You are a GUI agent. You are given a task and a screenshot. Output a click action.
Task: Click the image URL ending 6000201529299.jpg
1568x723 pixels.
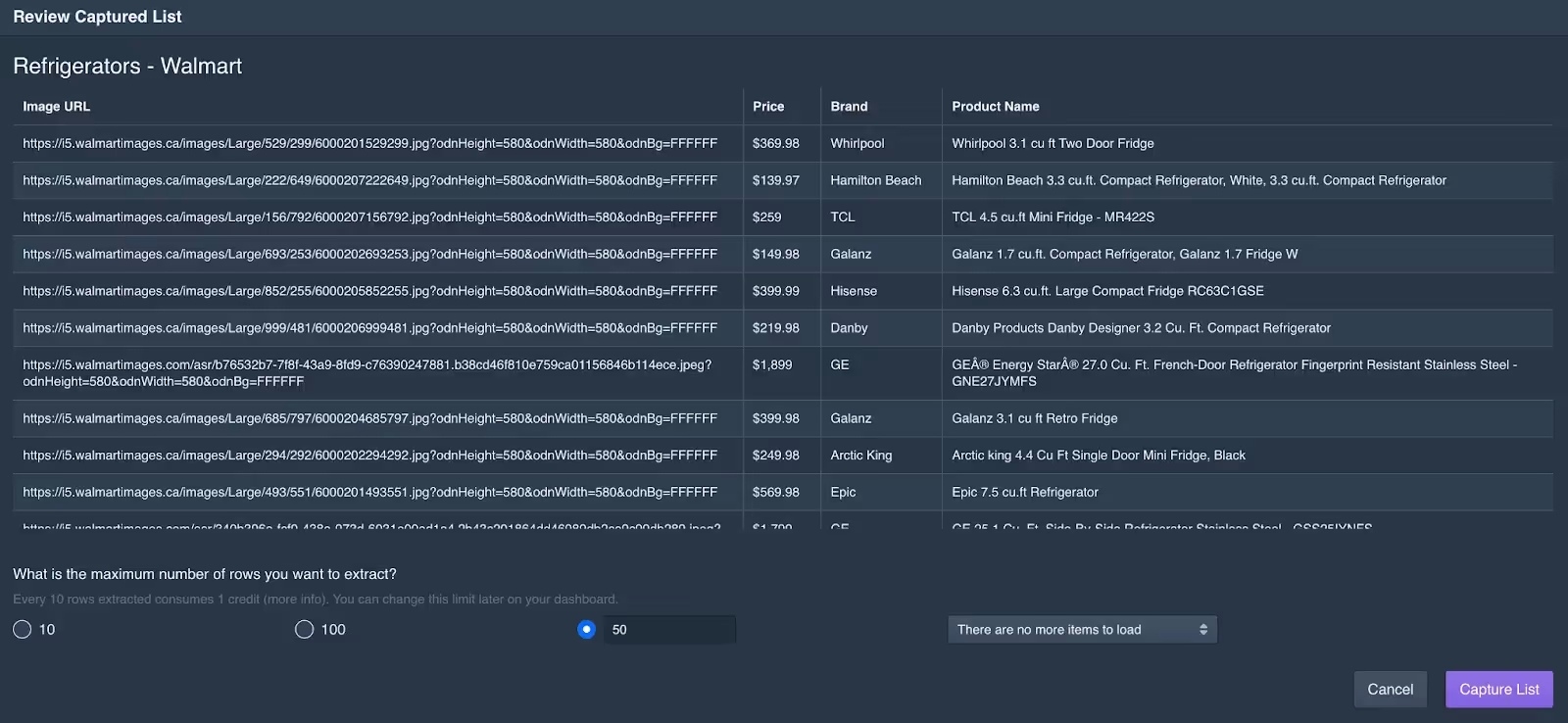click(370, 143)
